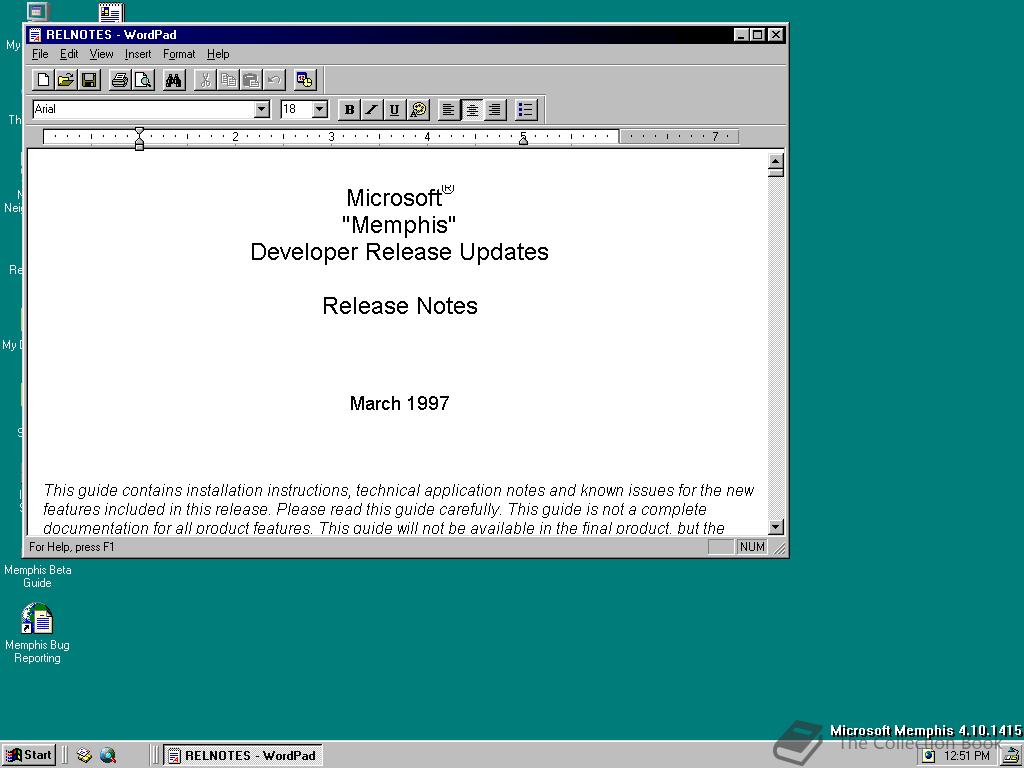Align text right
The height and width of the screenshot is (768, 1024).
[x=494, y=110]
